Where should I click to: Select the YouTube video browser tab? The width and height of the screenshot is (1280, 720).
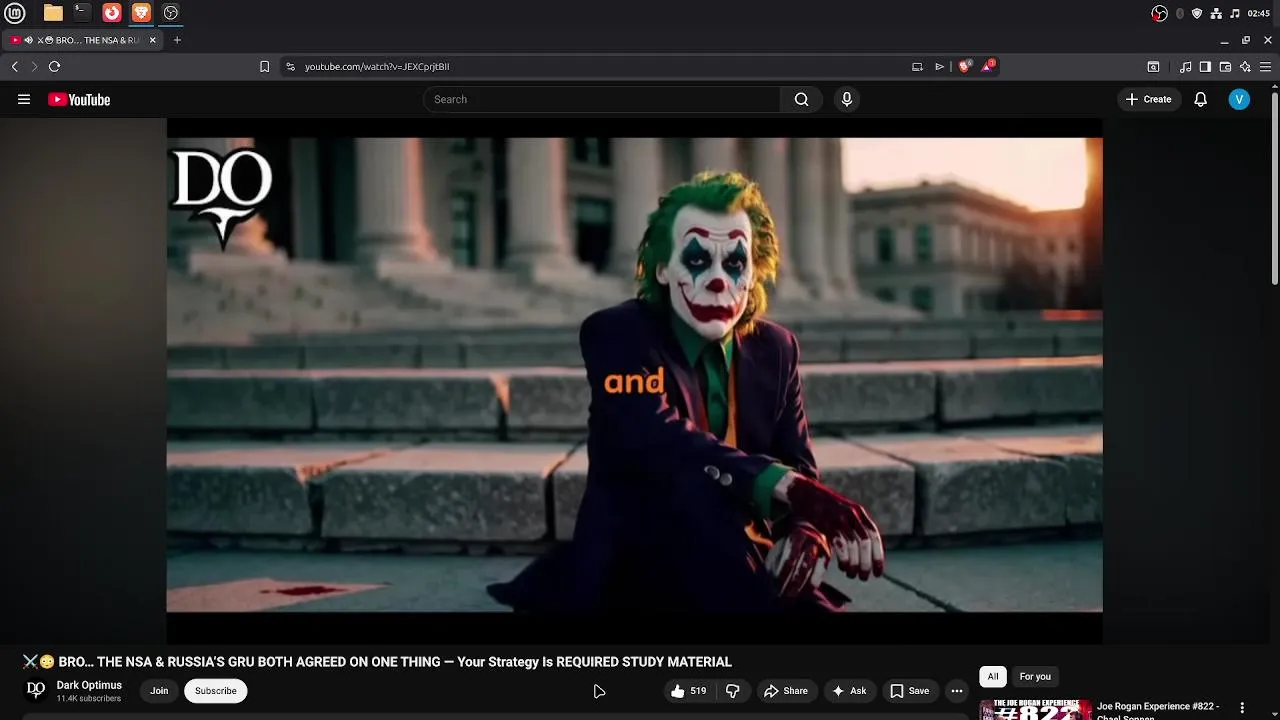coord(82,40)
